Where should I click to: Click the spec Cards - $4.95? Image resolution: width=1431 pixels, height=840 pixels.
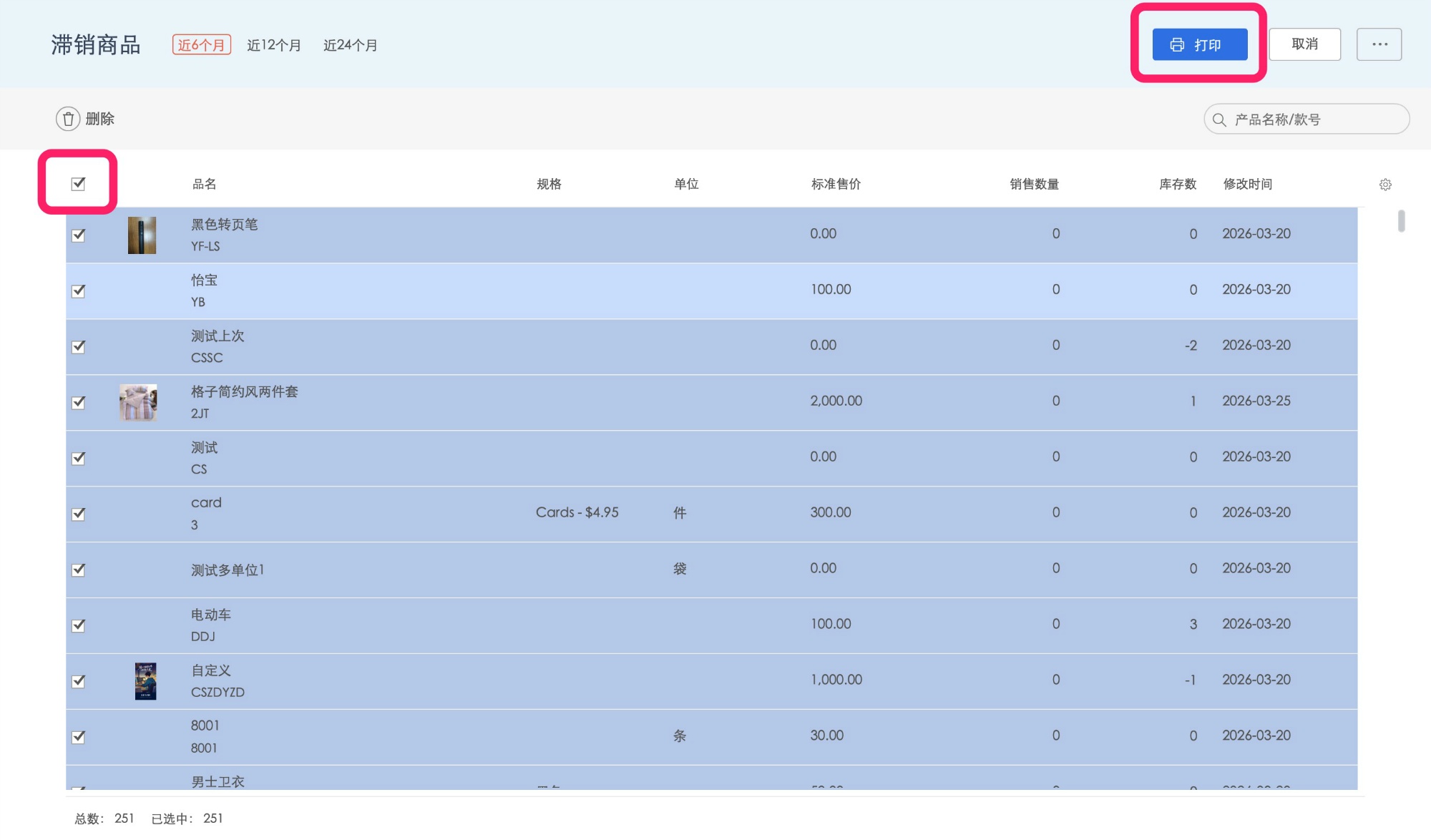point(577,512)
